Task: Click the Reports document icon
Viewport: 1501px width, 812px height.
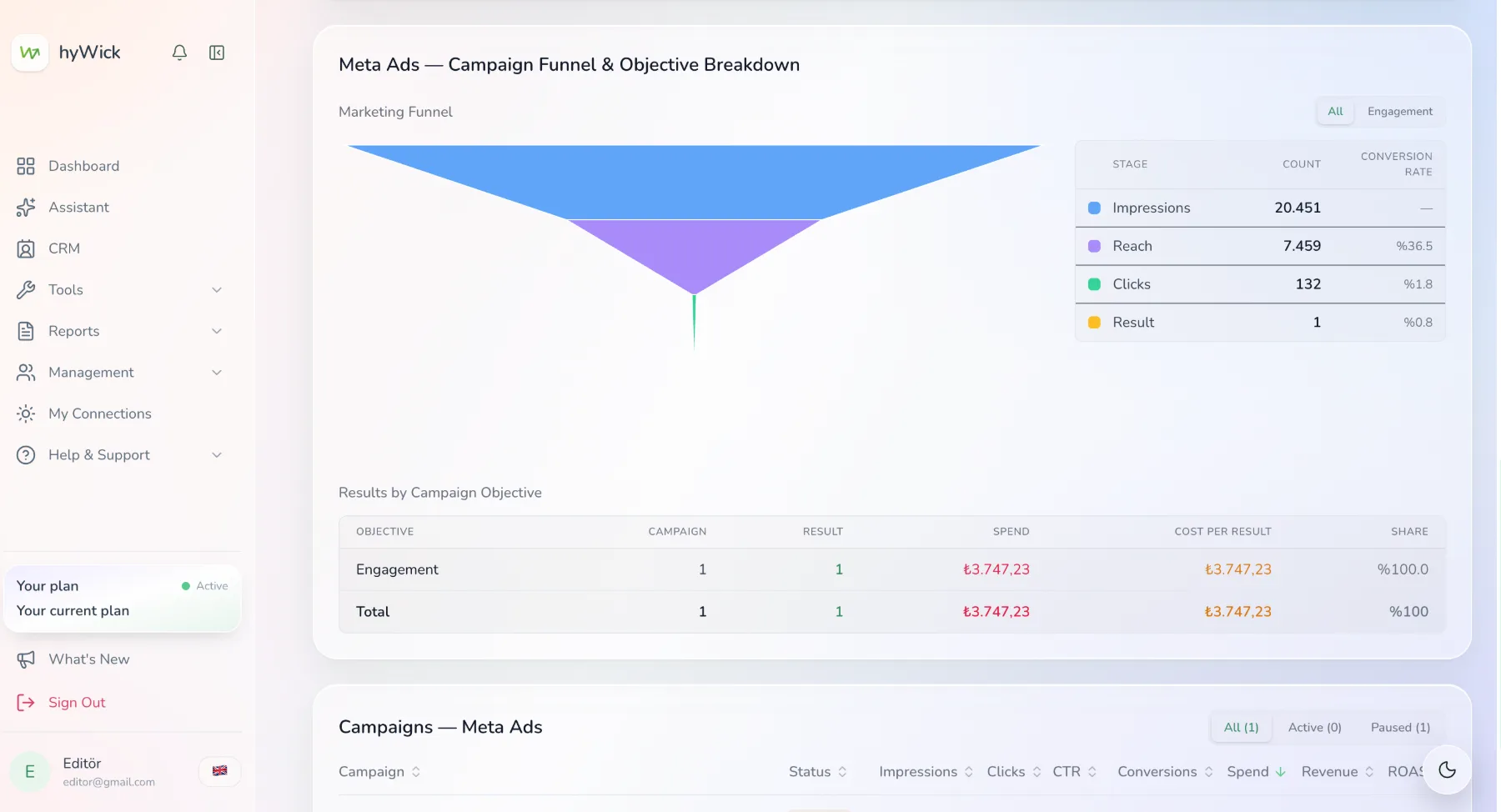Action: 26,331
